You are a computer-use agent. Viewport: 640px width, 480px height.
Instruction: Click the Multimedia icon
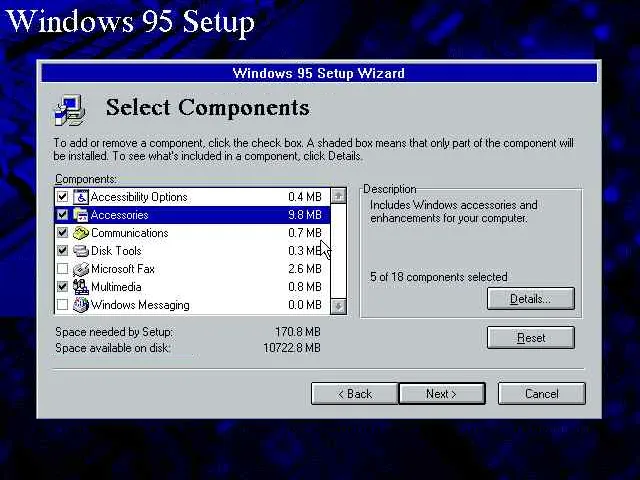coord(81,287)
